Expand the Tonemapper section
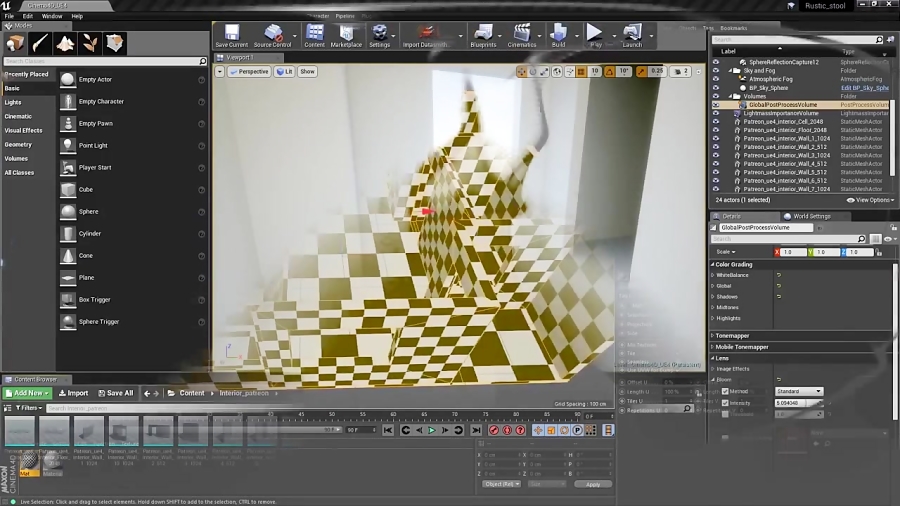 click(713, 336)
